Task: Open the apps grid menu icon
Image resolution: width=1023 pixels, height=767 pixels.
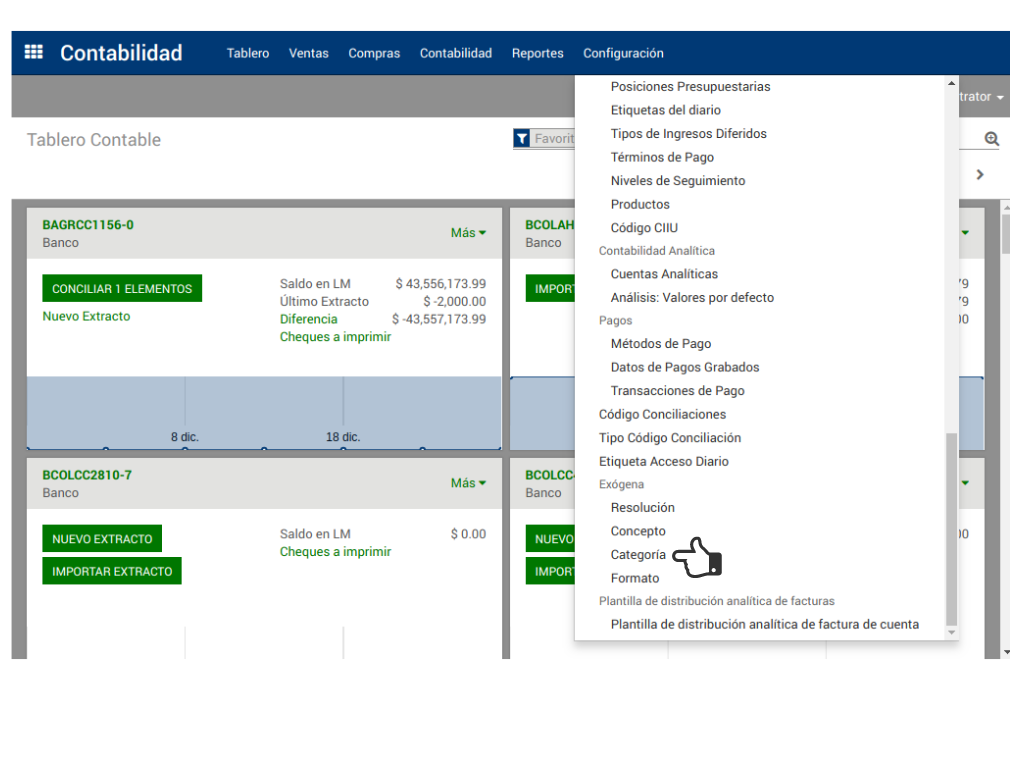Action: (x=34, y=53)
